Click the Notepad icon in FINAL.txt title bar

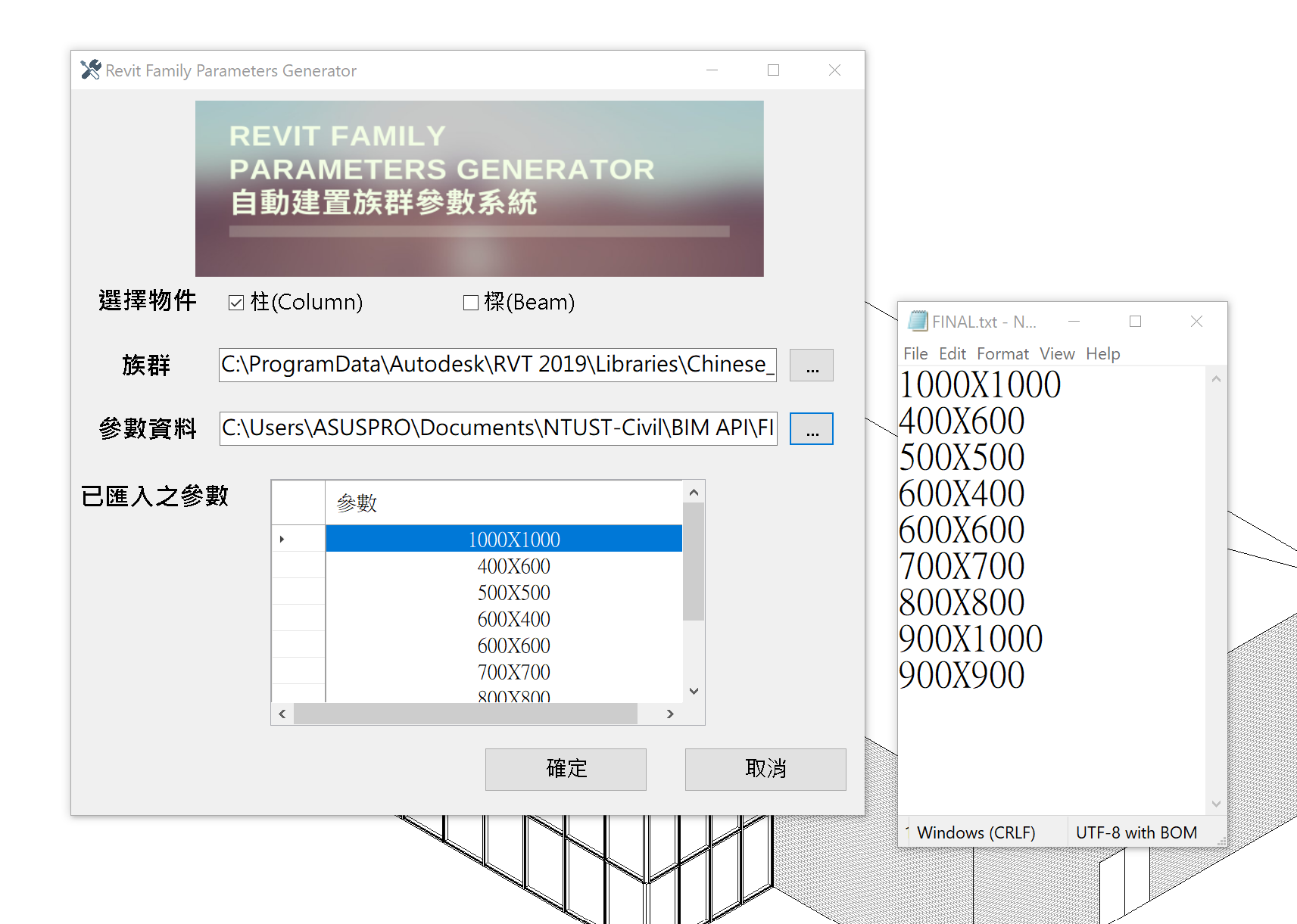918,322
